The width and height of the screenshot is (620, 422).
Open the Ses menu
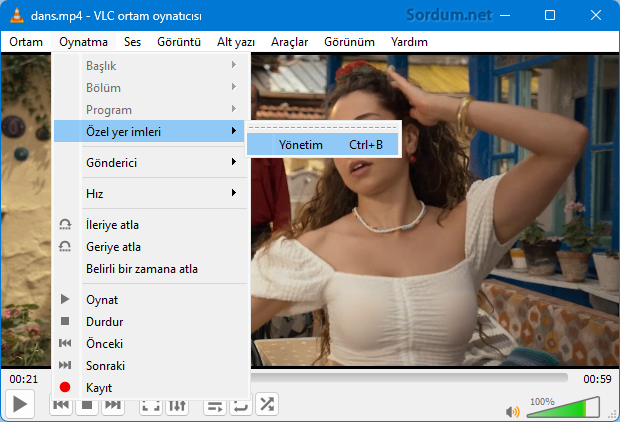132,42
